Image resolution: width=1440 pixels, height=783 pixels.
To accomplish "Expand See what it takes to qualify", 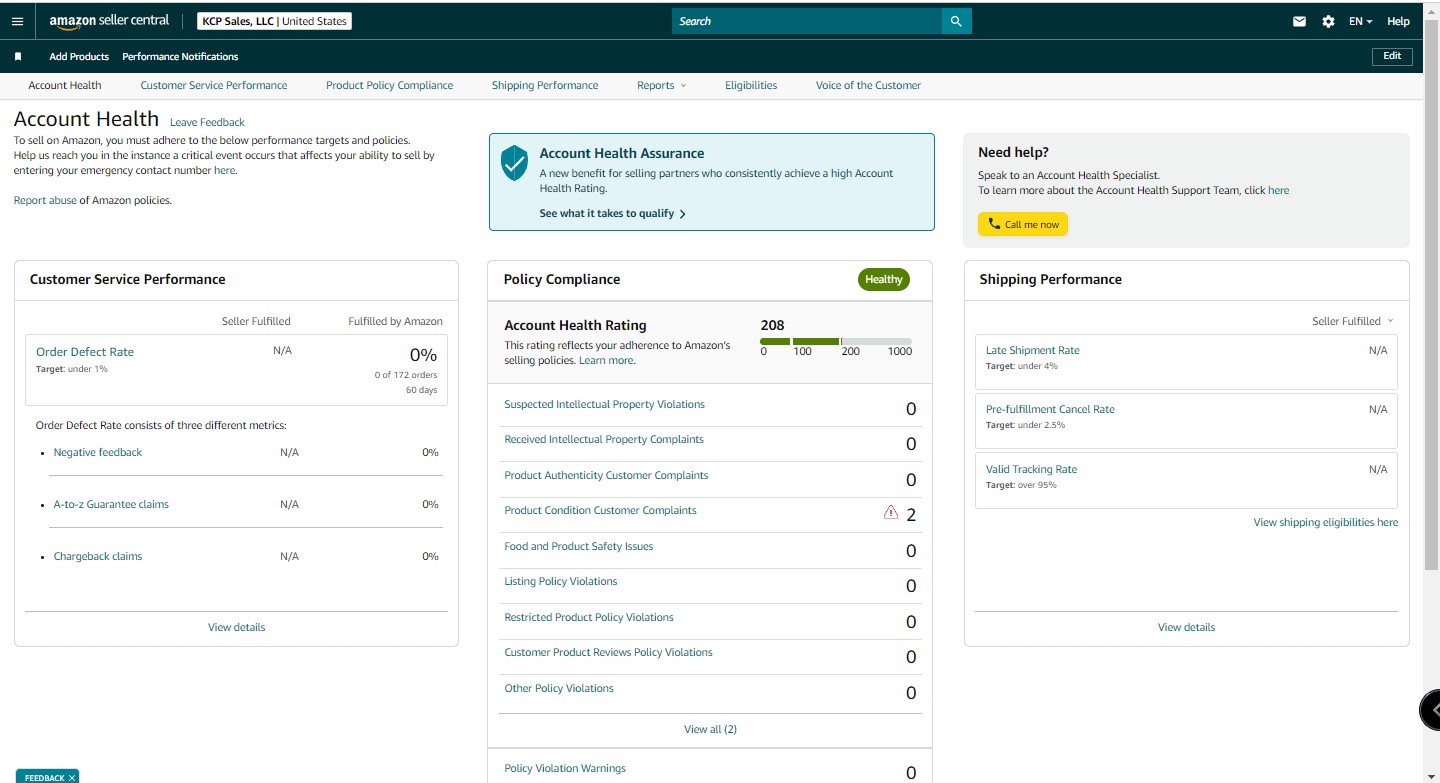I will pos(612,214).
